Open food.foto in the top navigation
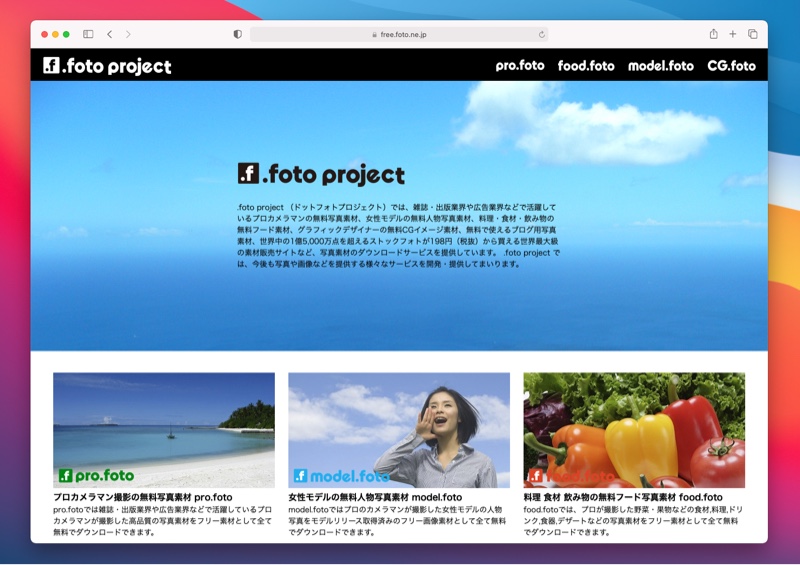This screenshot has height=565, width=800. 586,66
